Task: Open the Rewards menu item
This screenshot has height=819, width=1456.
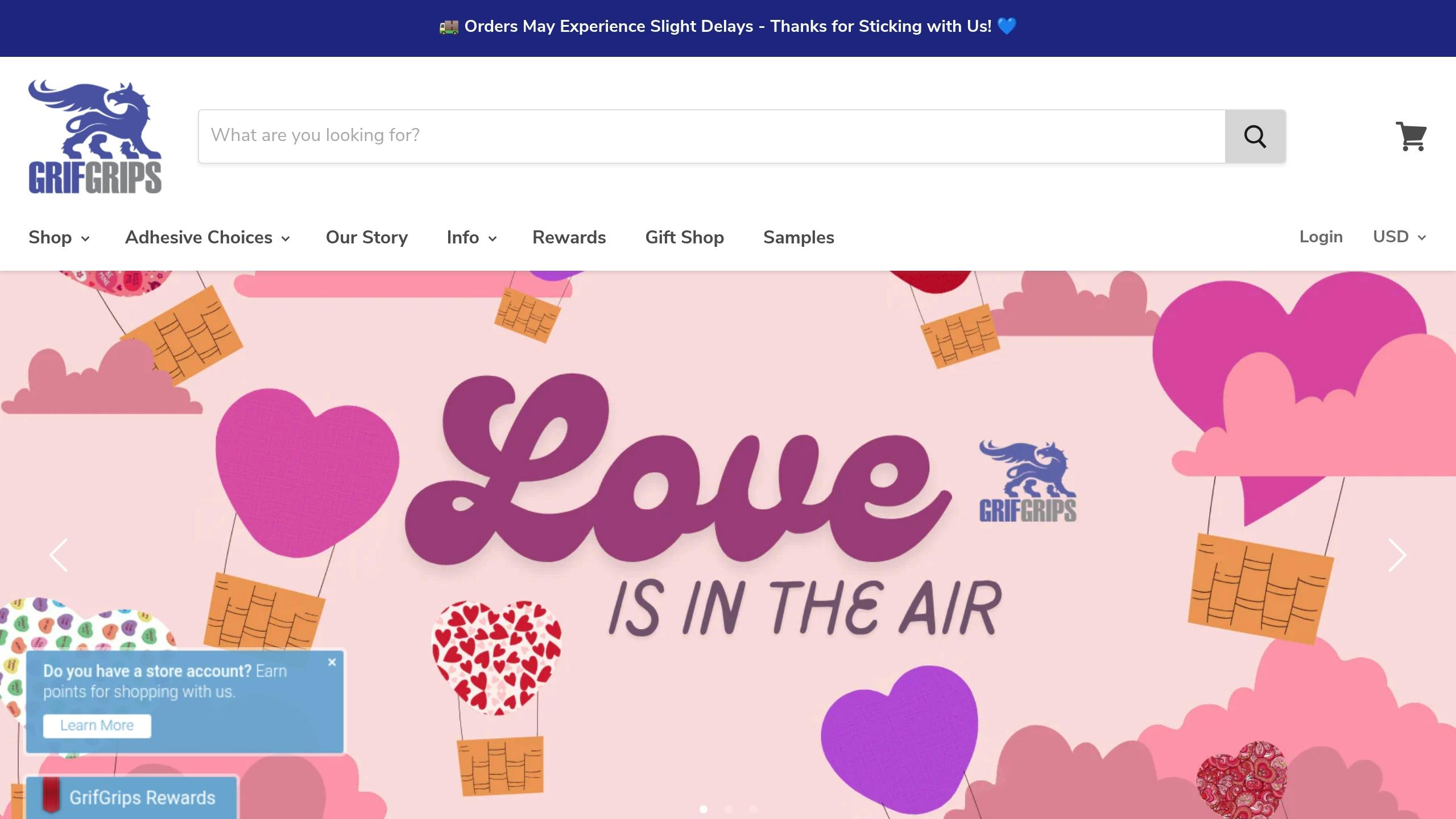Action: point(569,237)
